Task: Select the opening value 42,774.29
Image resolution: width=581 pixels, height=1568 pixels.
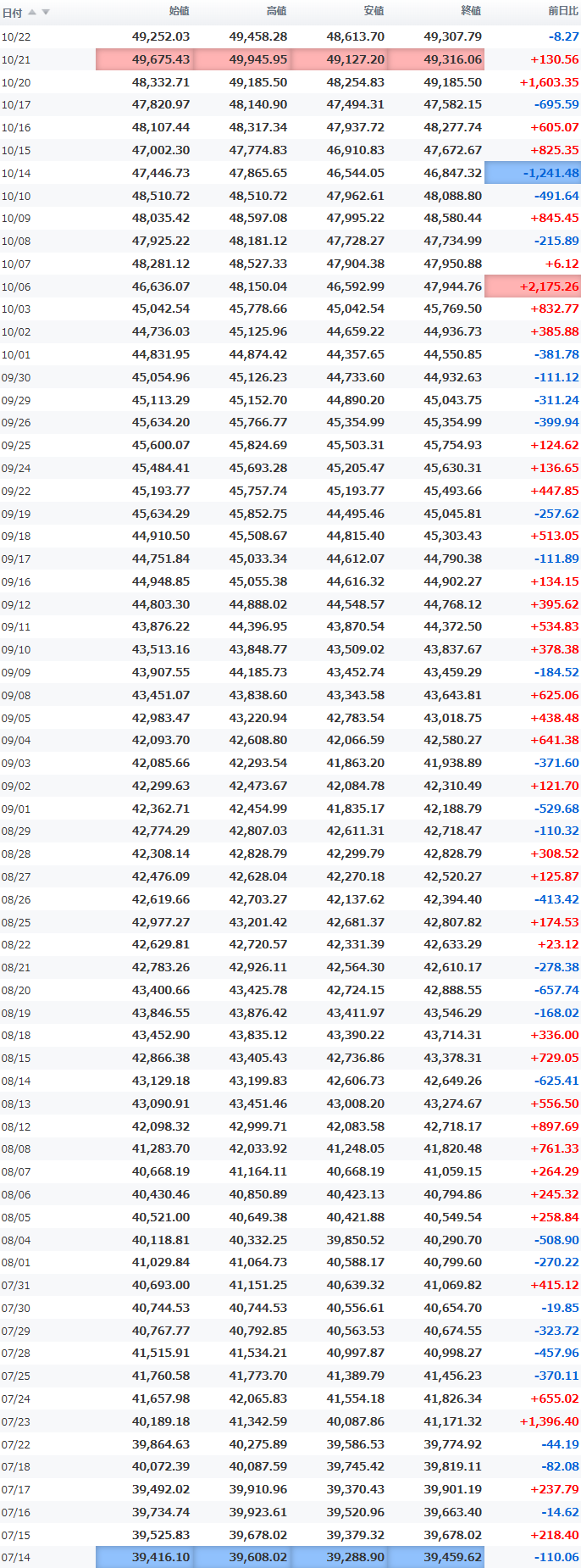Action: 161,831
